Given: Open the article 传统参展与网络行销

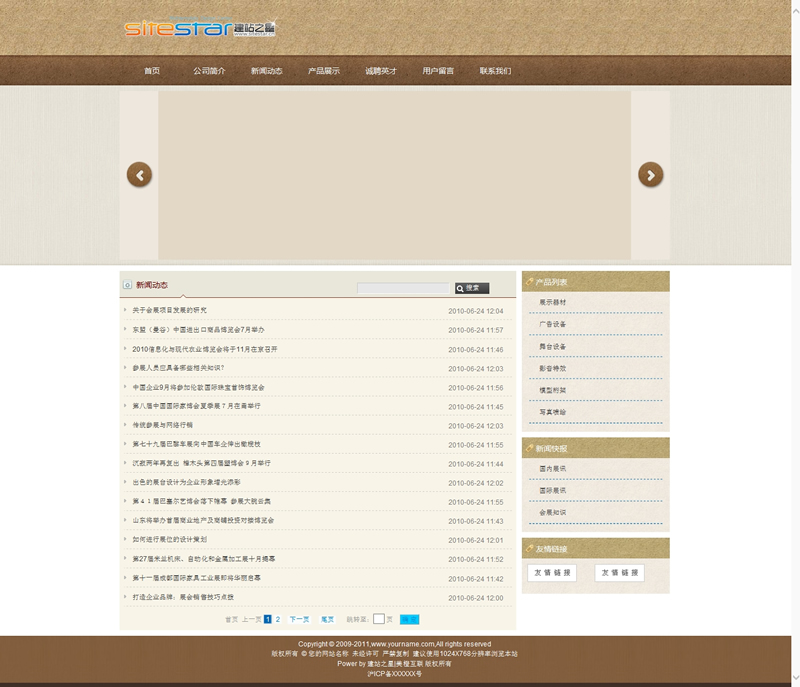Looking at the screenshot, I should (163, 426).
